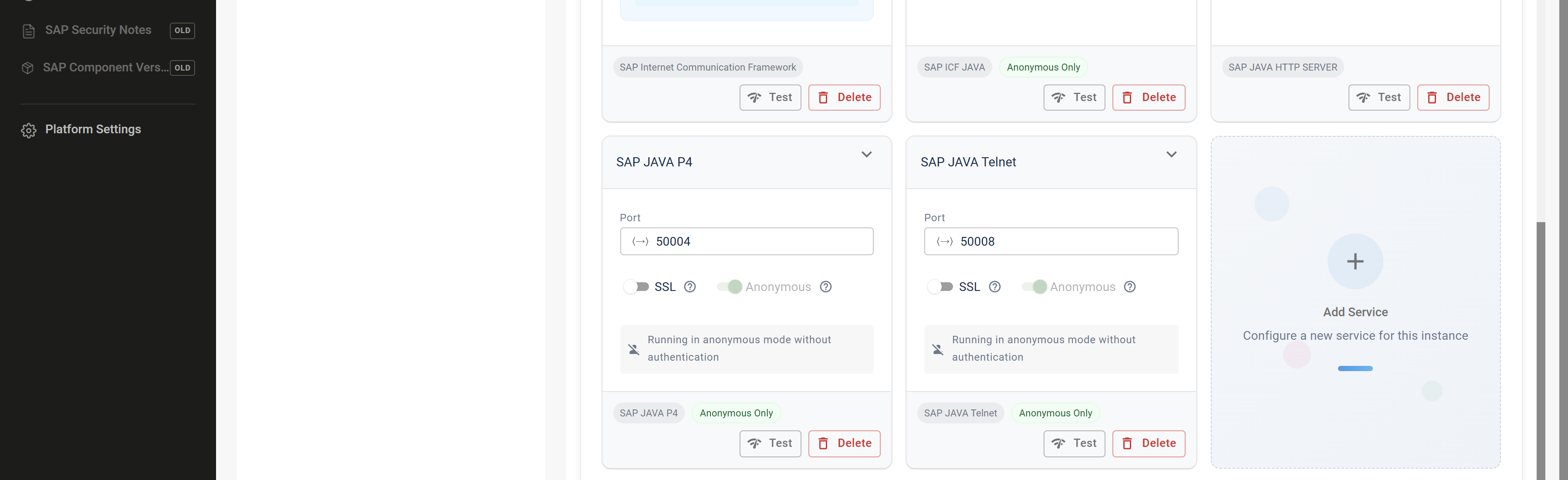Click the anonymous-mode icon in SAP JAVA P4 notice
The image size is (1568, 480).
pyautogui.click(x=634, y=349)
